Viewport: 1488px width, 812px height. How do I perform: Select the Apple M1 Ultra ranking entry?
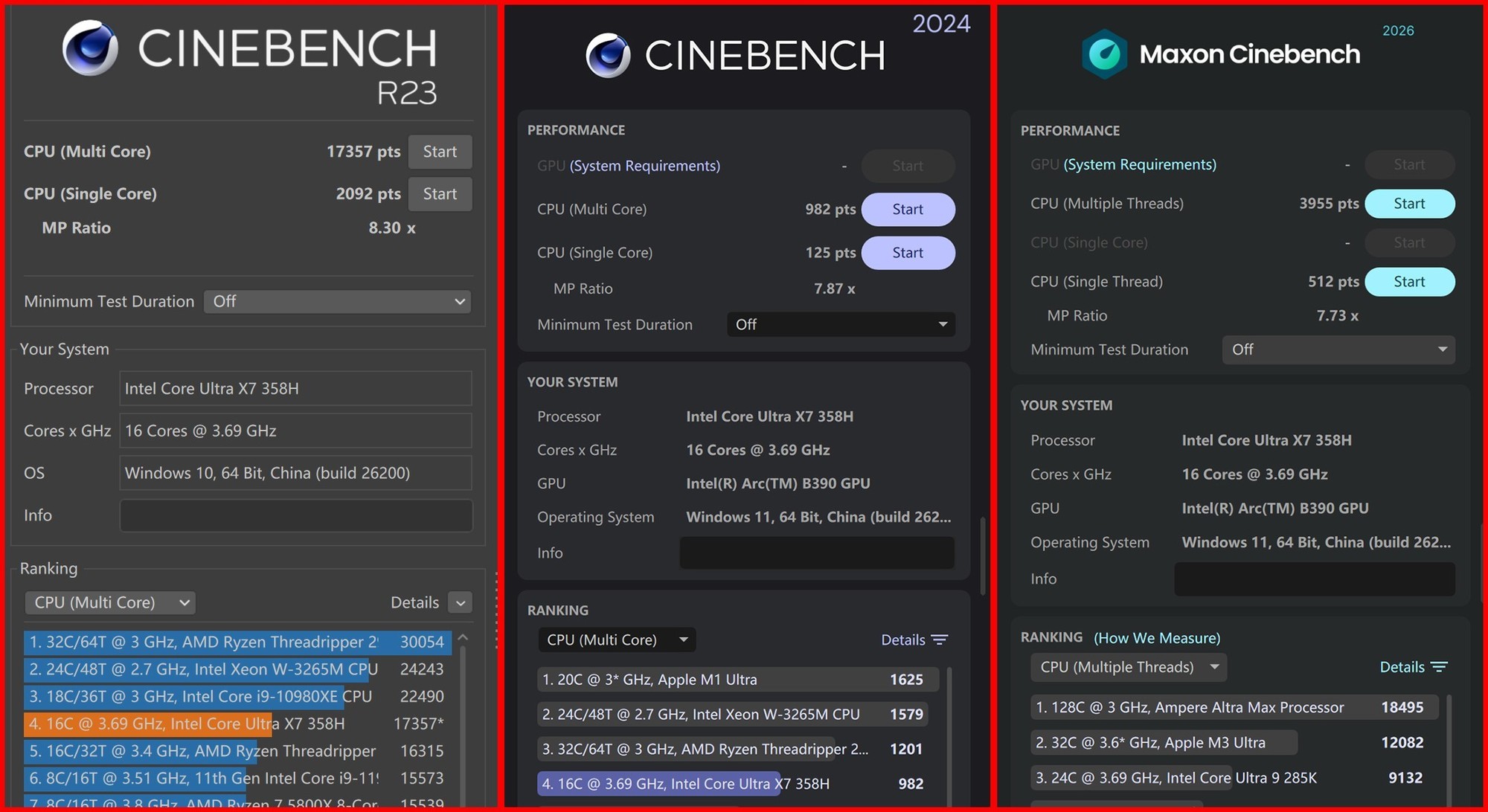tap(737, 680)
